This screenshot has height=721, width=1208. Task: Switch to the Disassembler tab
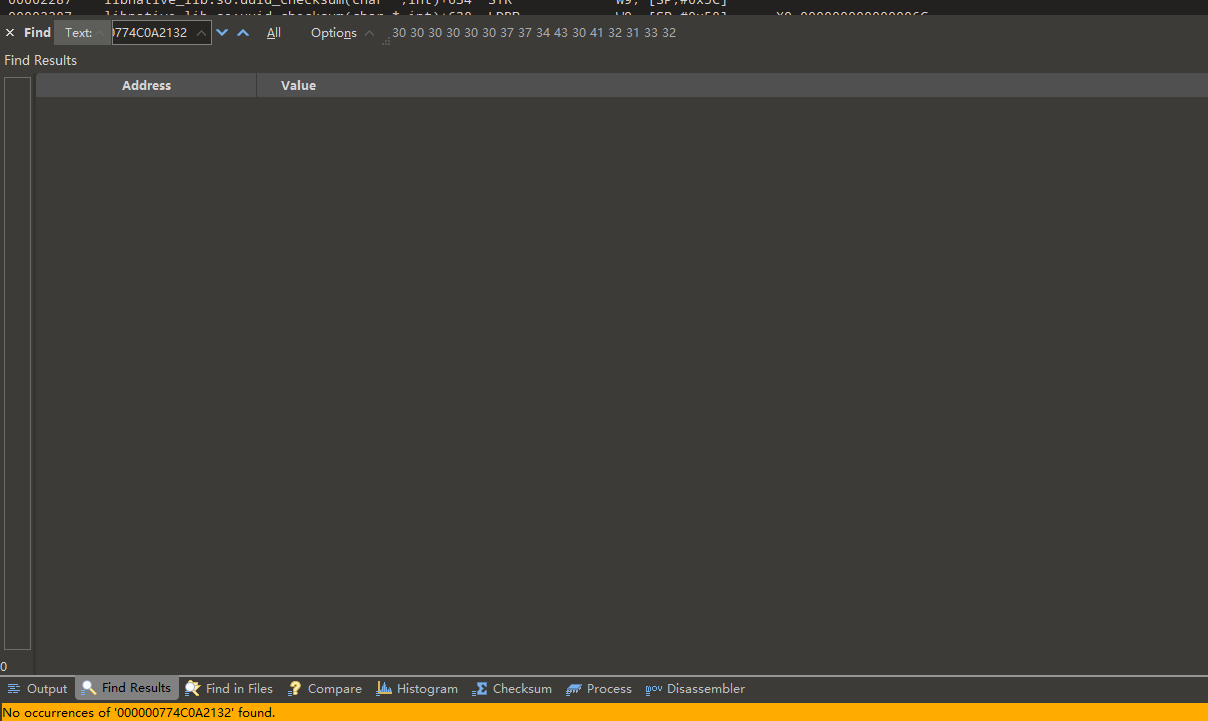coord(695,689)
